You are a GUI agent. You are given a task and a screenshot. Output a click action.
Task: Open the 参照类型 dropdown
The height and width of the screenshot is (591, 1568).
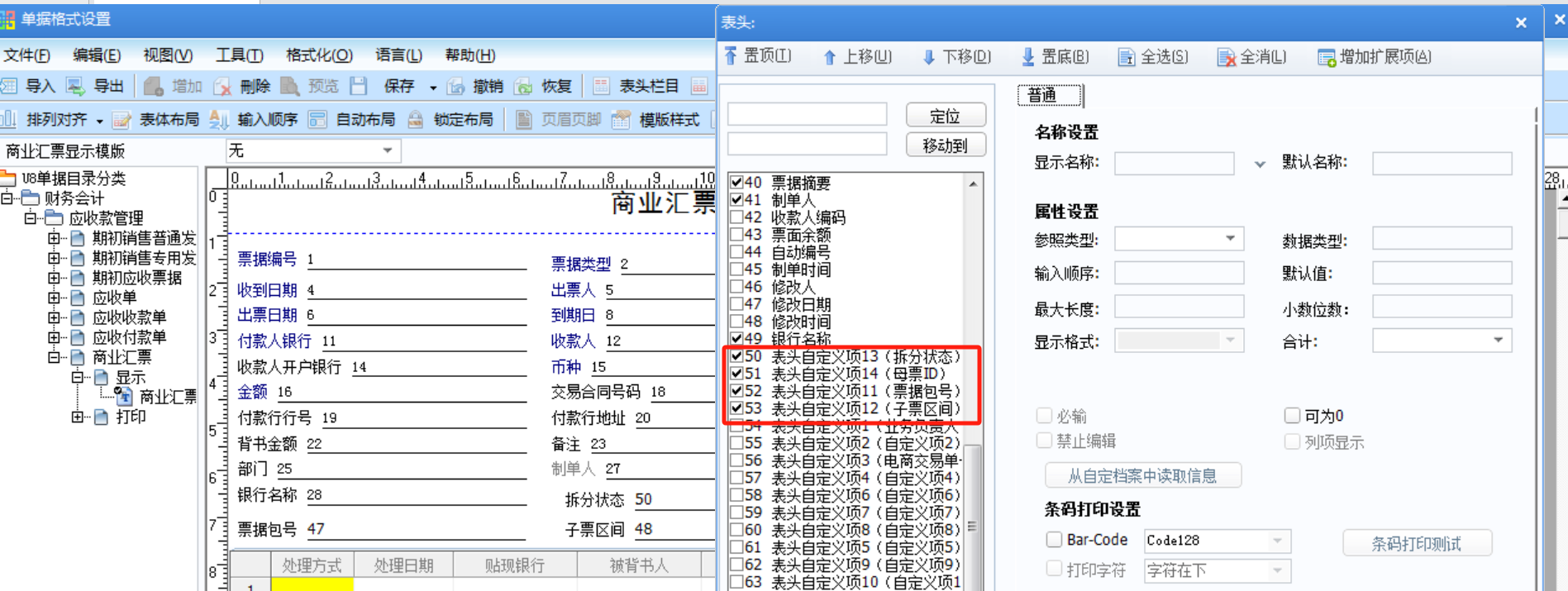(1230, 239)
